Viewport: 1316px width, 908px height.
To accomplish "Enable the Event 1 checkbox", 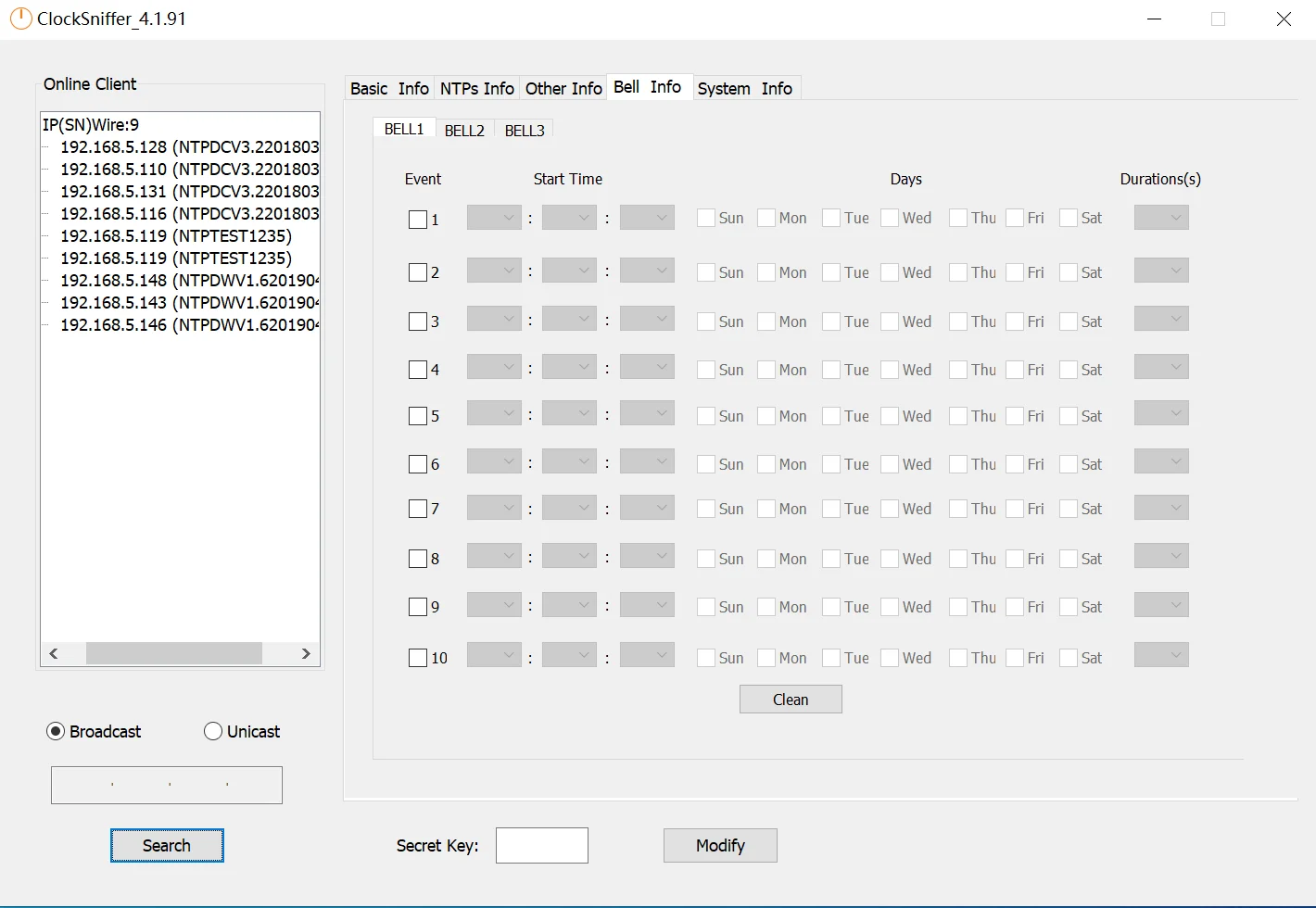I will coord(418,220).
